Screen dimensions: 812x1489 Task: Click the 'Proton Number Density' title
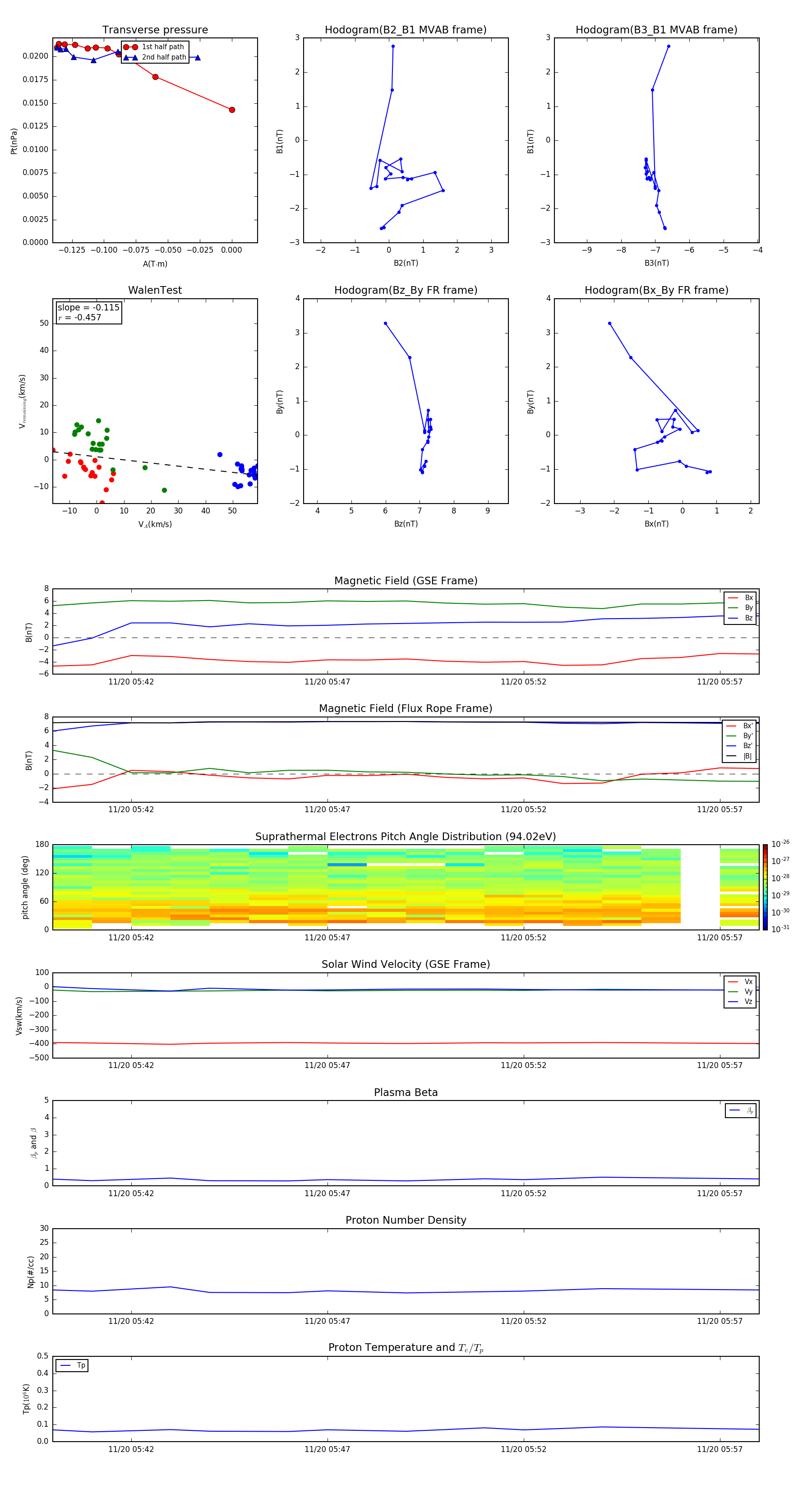pos(406,1220)
